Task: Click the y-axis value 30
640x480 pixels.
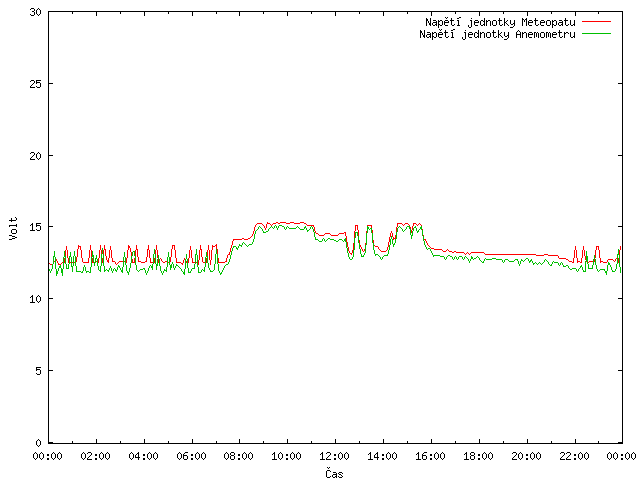Action: click(36, 12)
